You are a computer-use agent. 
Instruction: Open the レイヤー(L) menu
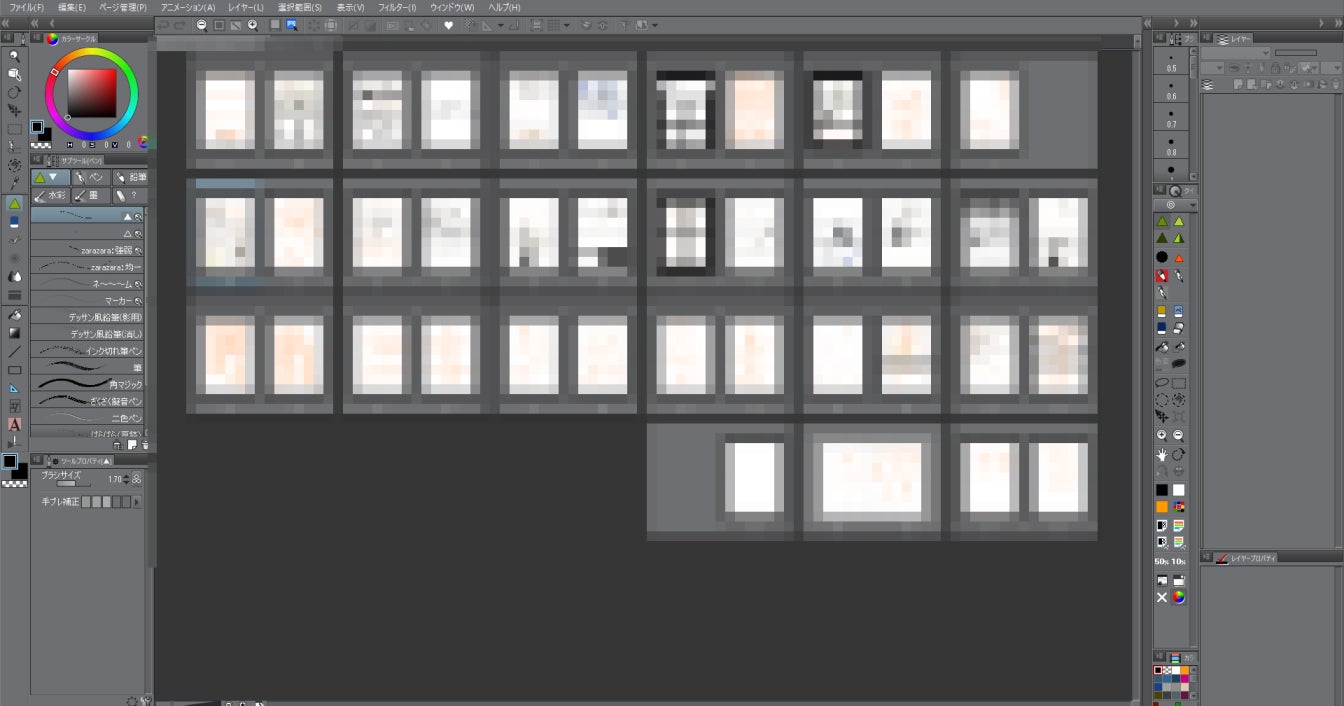point(246,7)
